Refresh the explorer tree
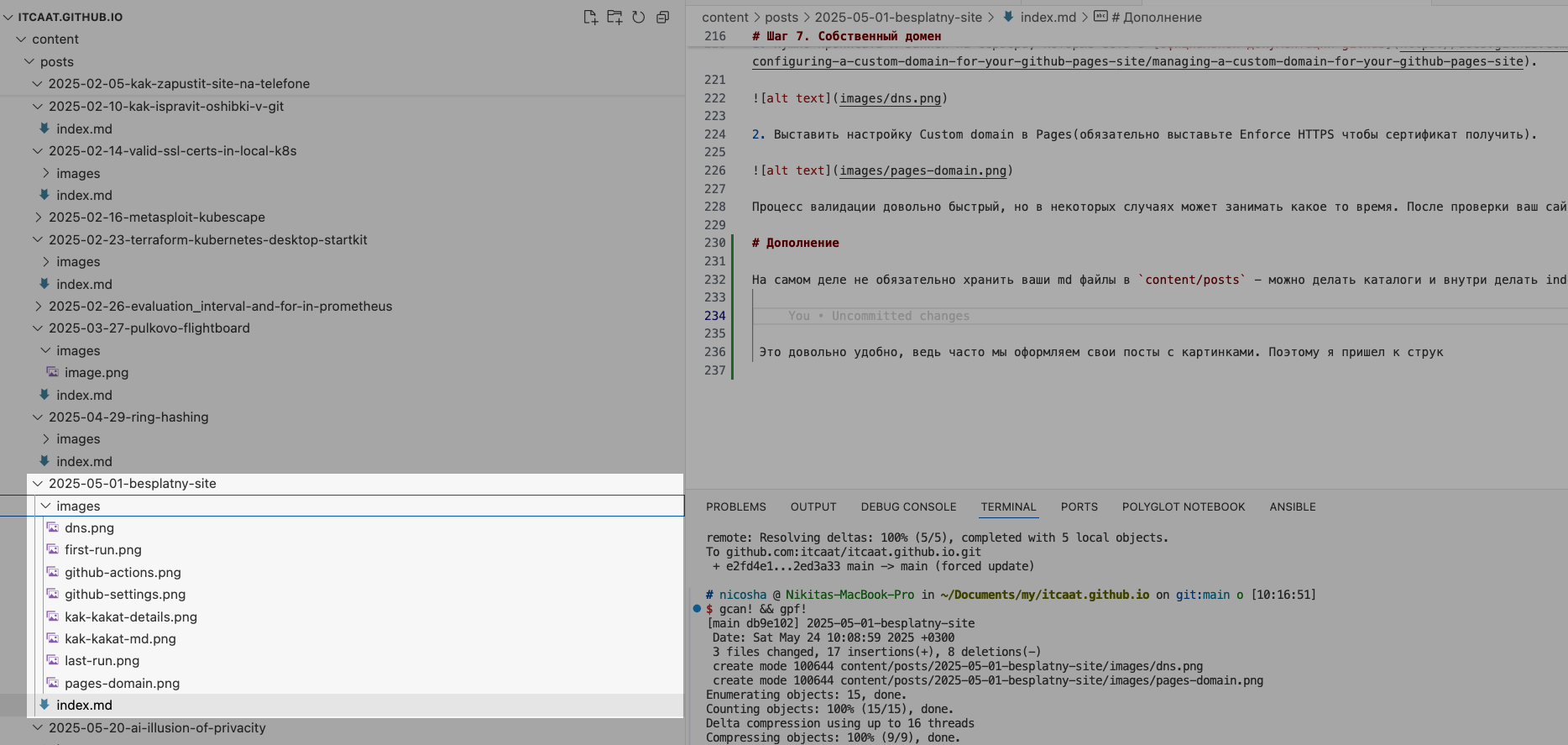1568x745 pixels. pyautogui.click(x=639, y=17)
